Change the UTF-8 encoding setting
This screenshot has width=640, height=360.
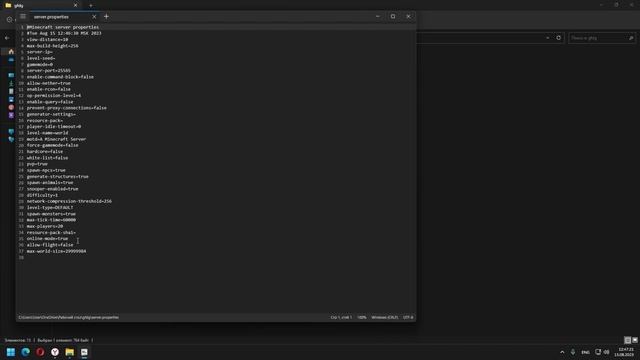coord(408,317)
